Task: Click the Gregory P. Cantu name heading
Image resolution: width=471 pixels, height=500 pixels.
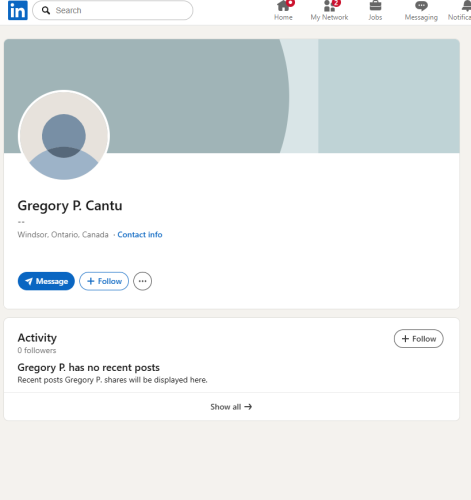Action: (x=70, y=206)
